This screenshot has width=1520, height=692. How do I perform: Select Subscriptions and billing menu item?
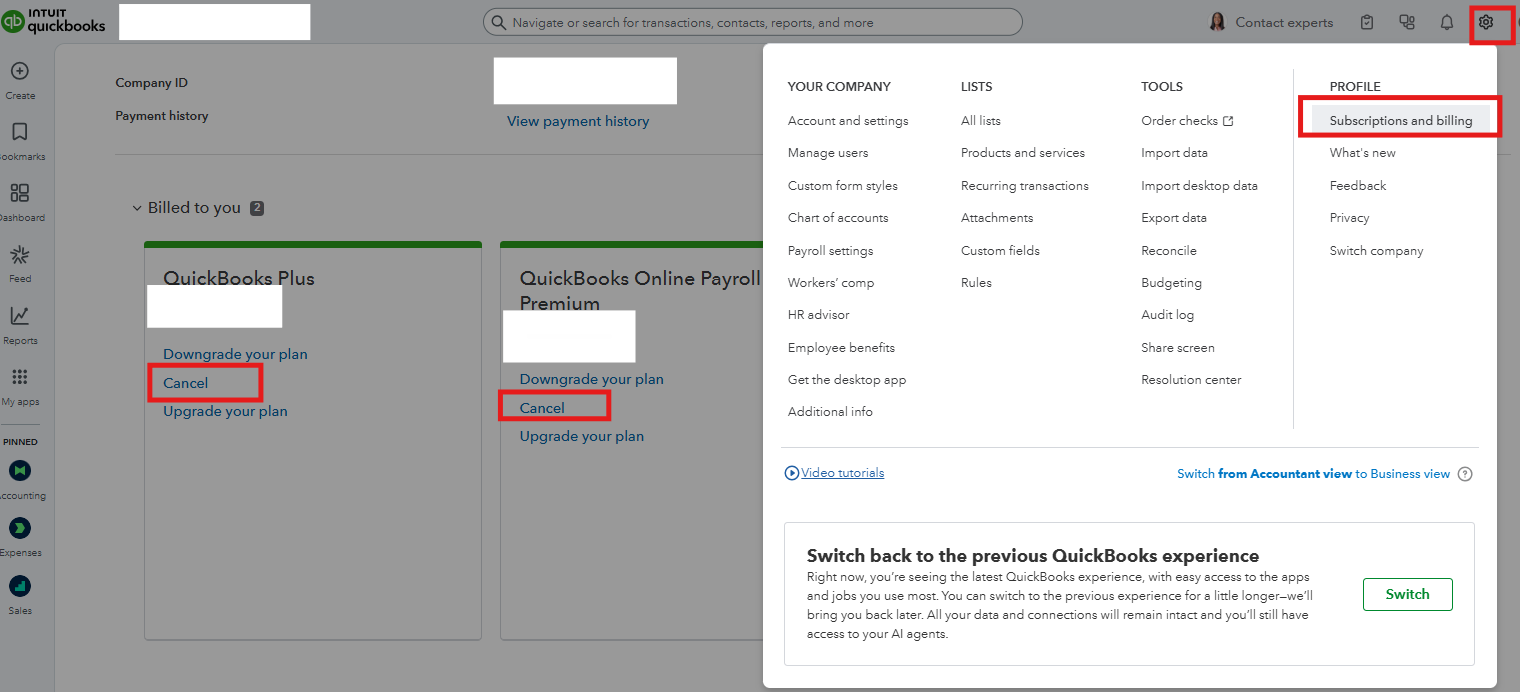pyautogui.click(x=1400, y=121)
